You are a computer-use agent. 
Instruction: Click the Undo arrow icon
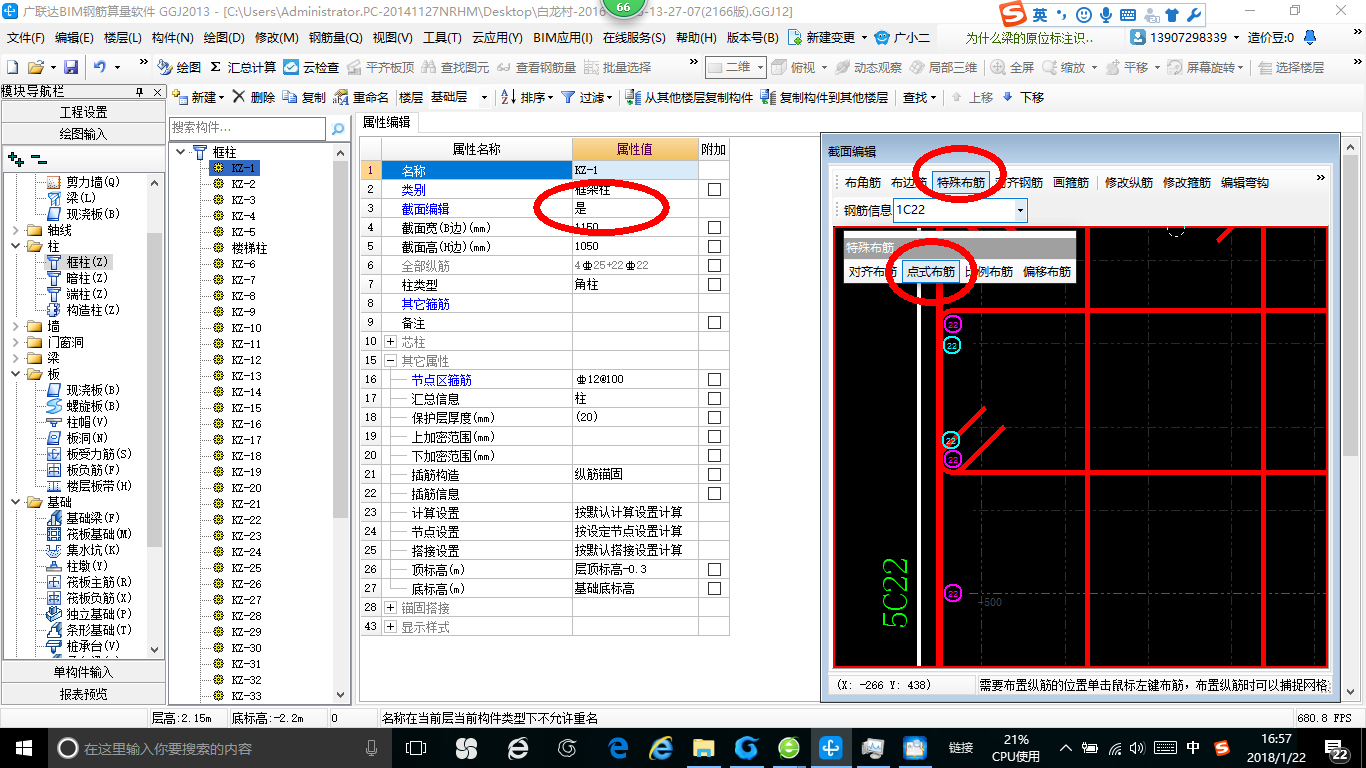coord(100,67)
